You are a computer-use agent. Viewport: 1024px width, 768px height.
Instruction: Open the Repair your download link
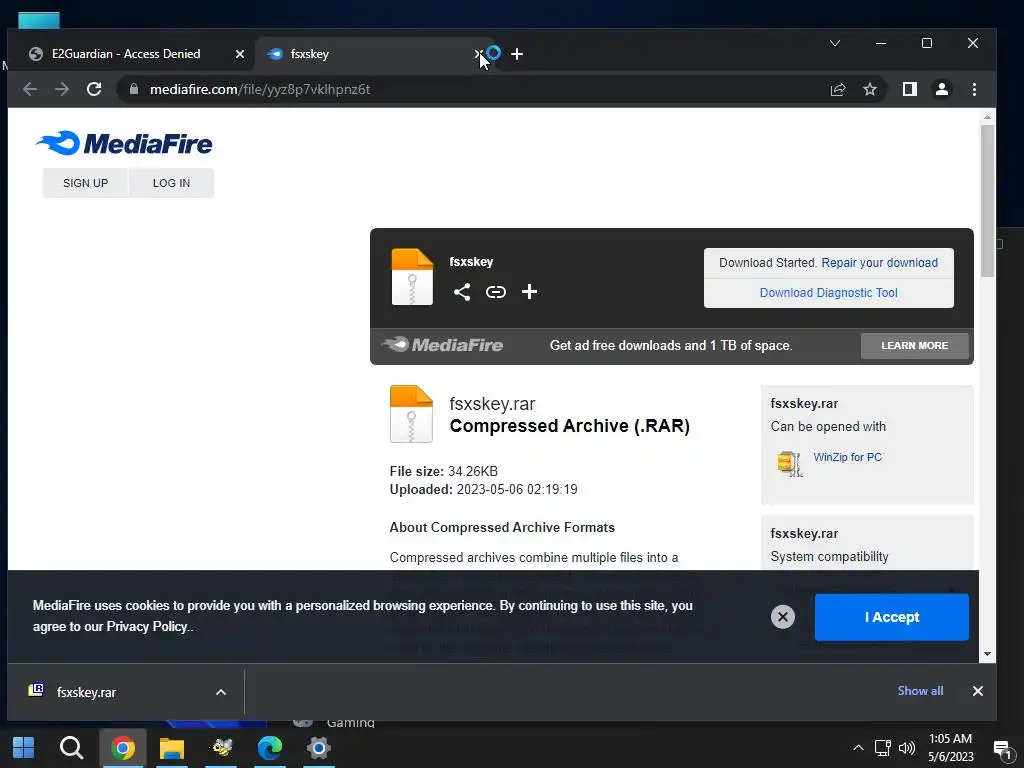[x=879, y=263]
